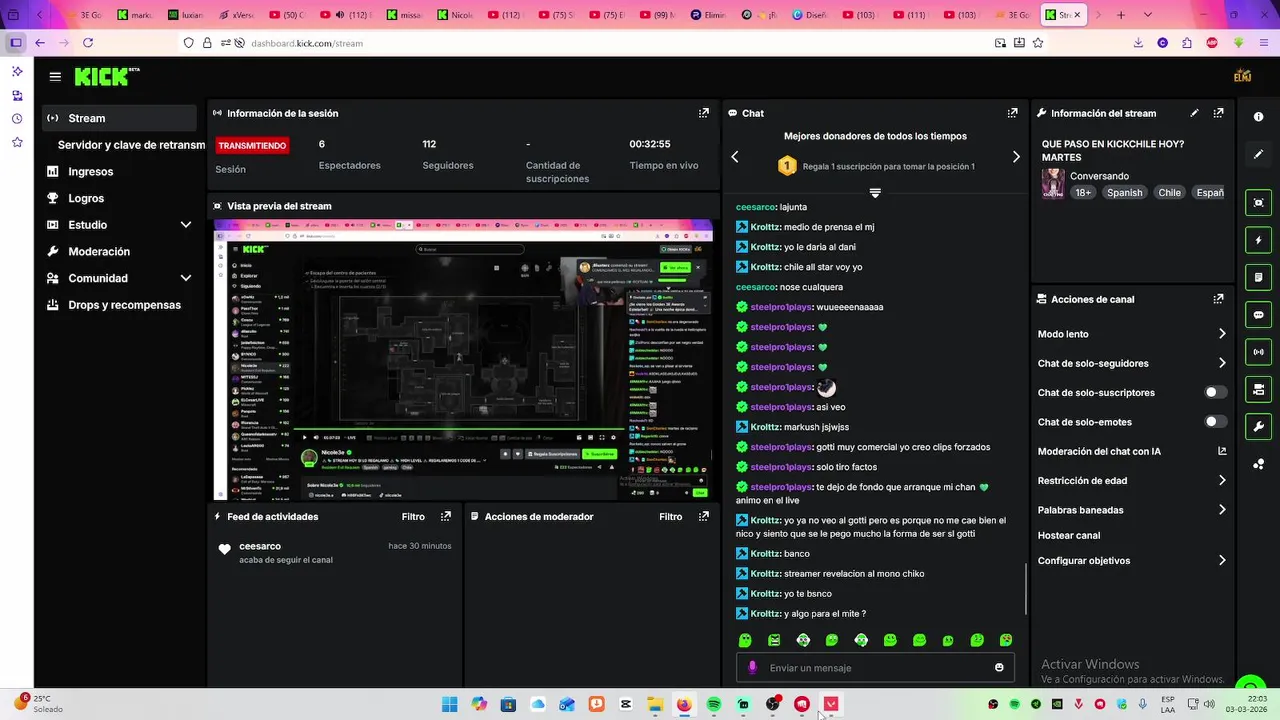Toggle the broadcast signal icon in right sidebar
1280x720 pixels.
[1258, 352]
